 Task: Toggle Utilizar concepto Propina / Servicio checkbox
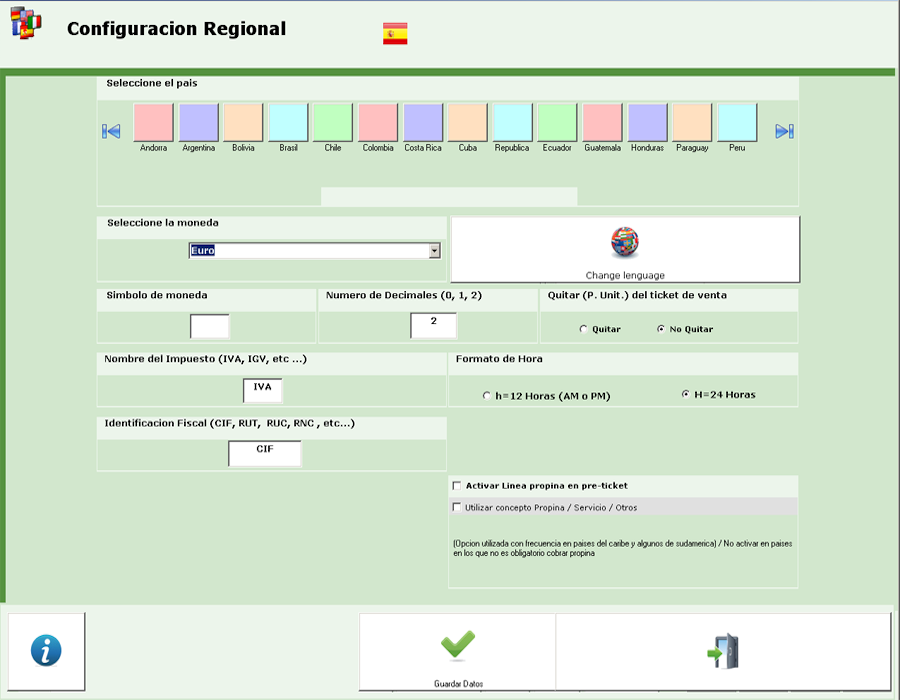point(457,508)
